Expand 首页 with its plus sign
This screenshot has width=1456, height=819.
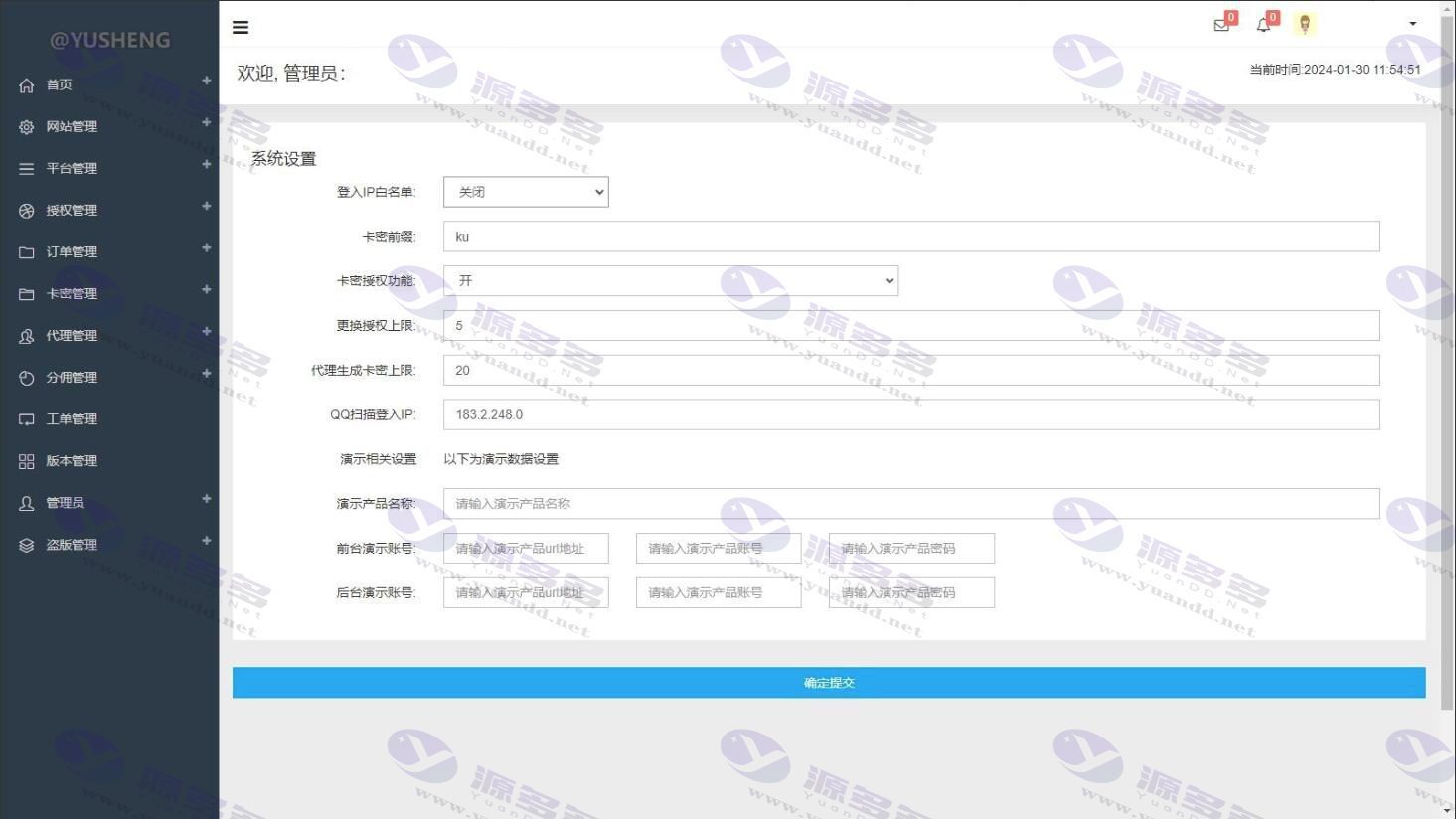click(x=206, y=81)
